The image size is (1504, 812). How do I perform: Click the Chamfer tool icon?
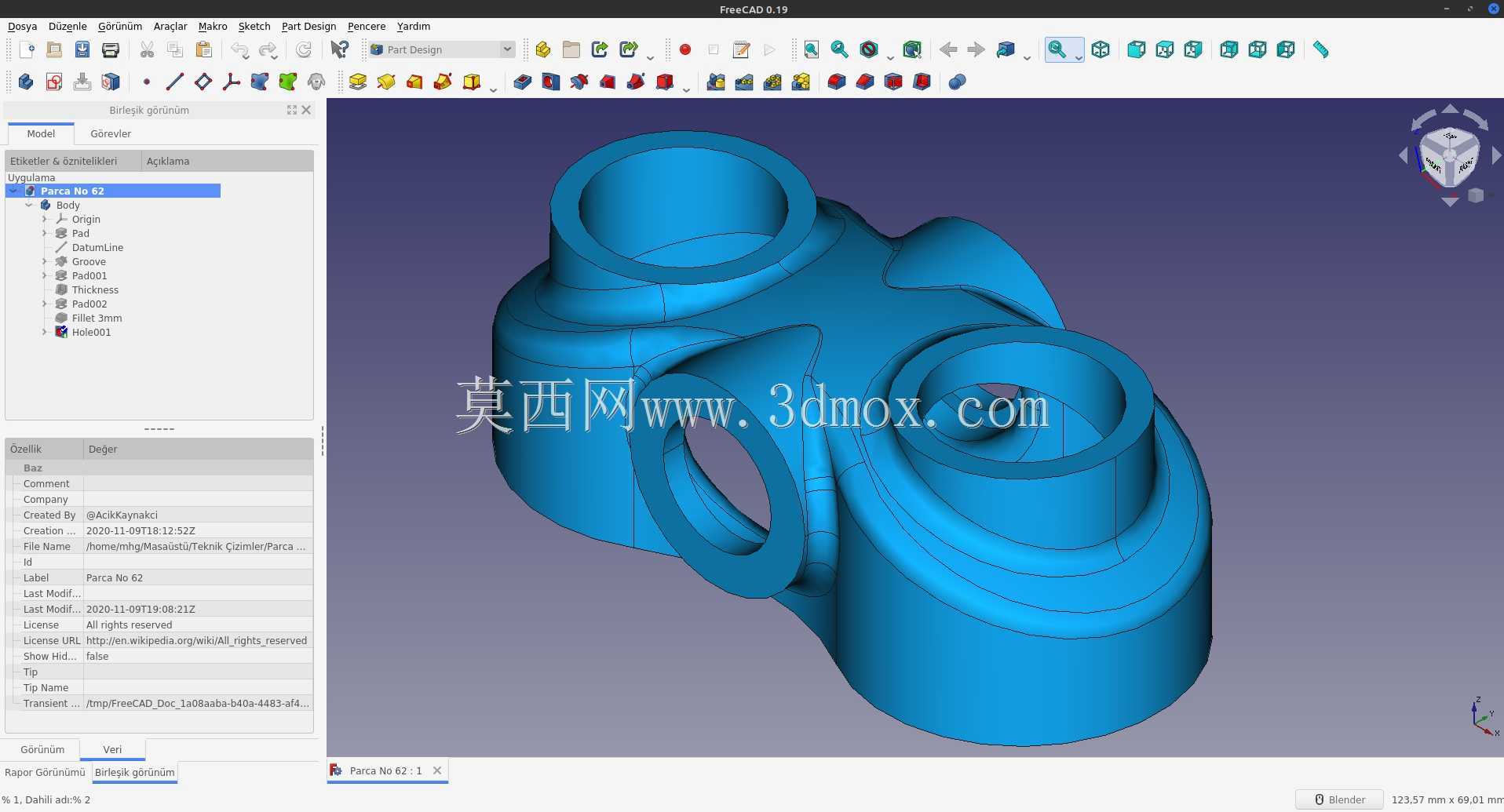[865, 82]
